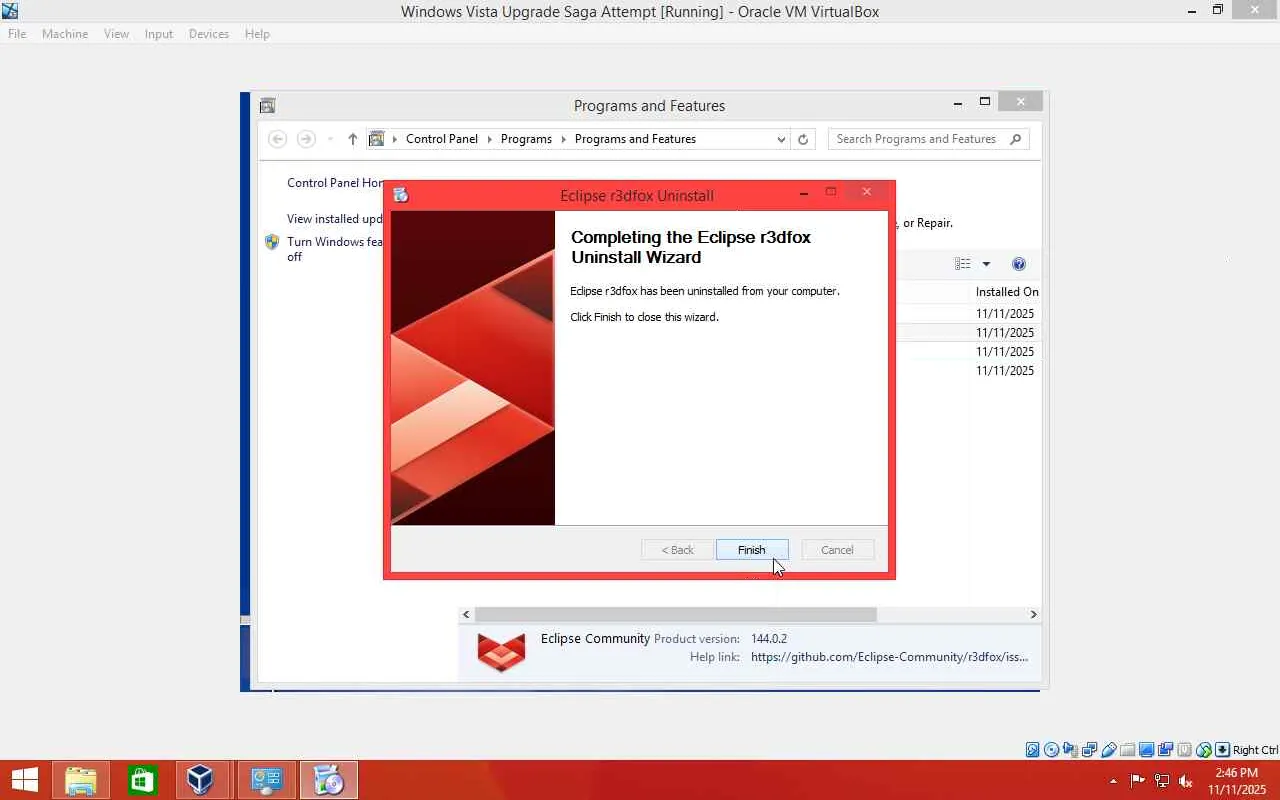Screen dimensions: 1280x800
Task: Open the VirtualBox Help menu
Action: (x=257, y=34)
